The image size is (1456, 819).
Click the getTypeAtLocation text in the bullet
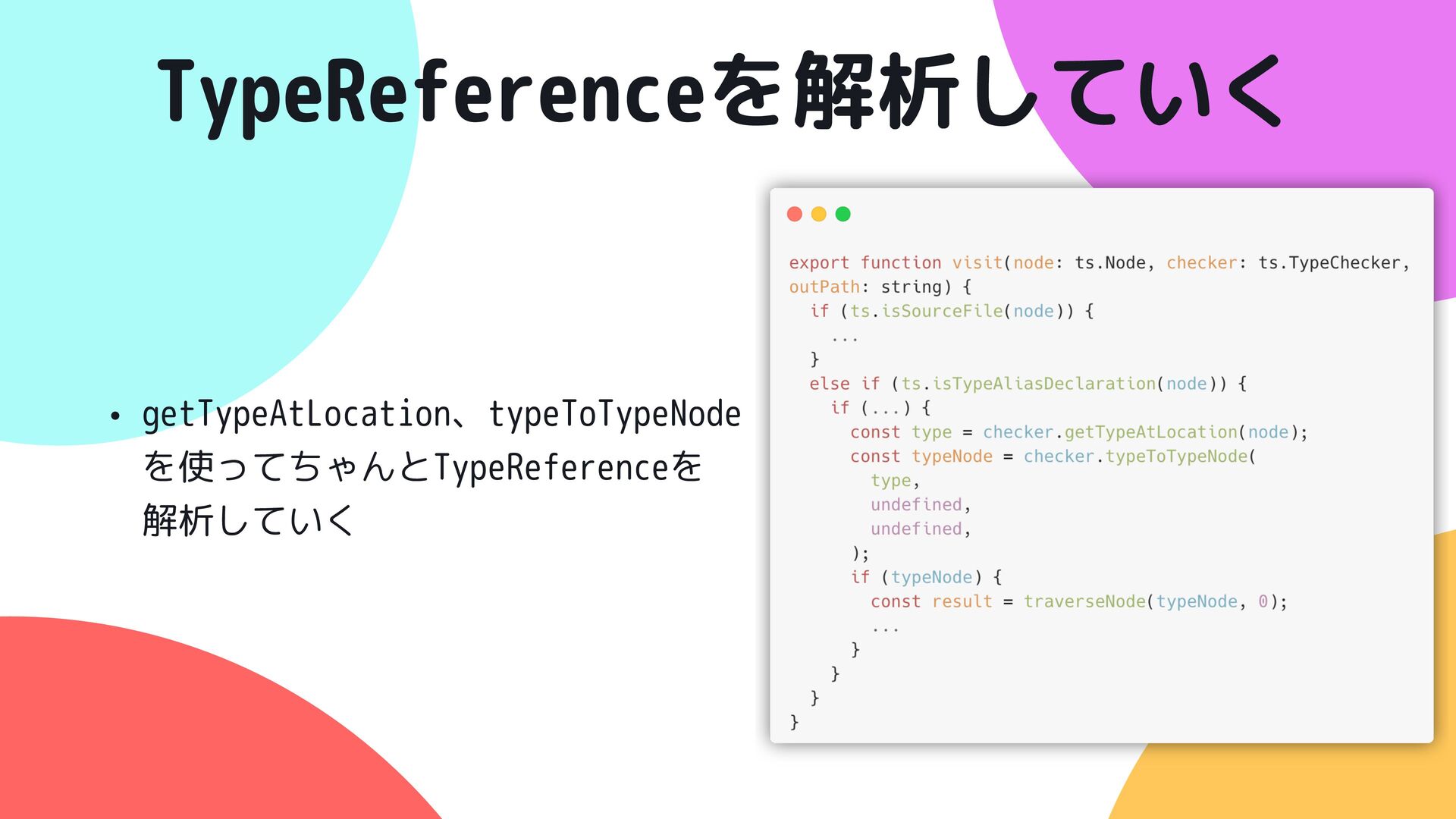297,414
